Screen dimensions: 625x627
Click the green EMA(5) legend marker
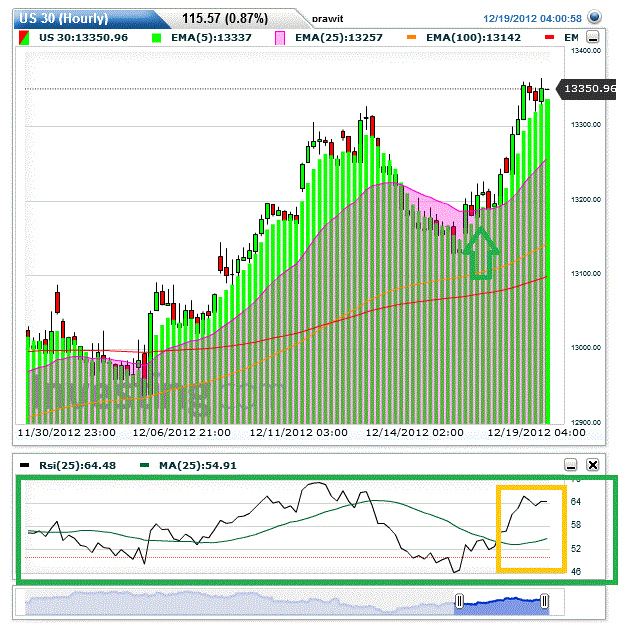[x=157, y=37]
